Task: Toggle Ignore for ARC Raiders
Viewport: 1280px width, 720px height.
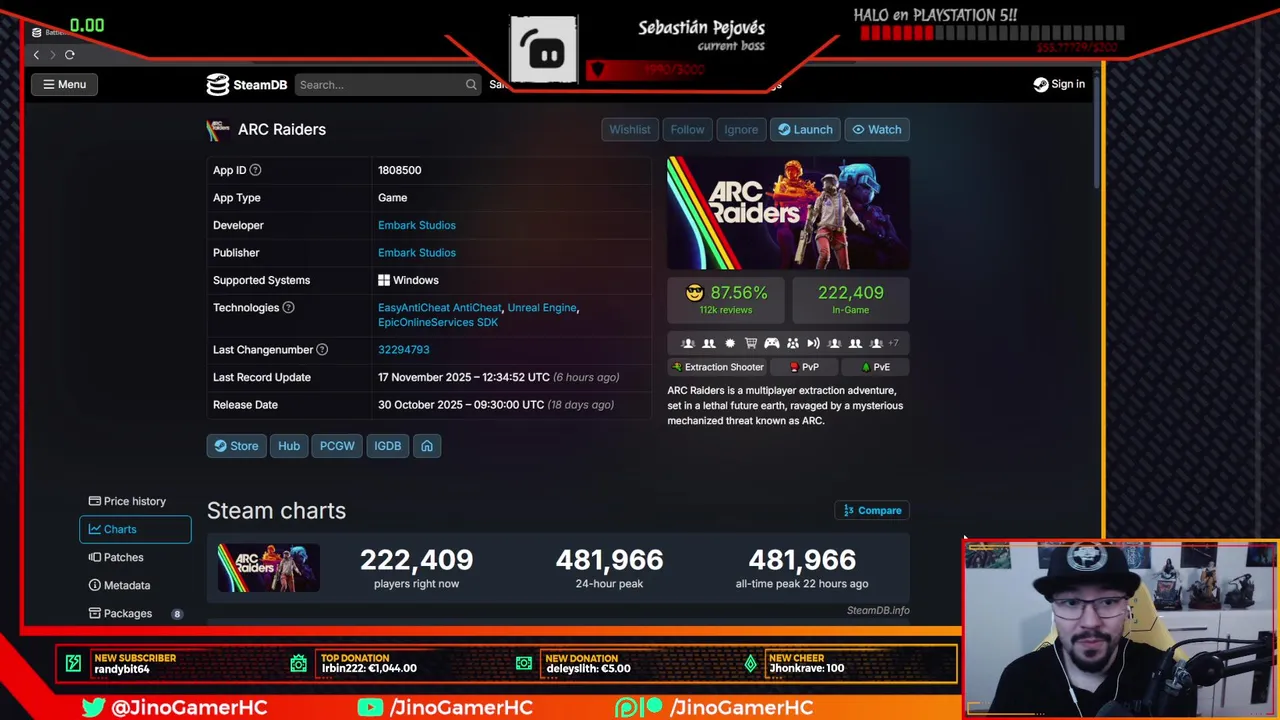Action: [741, 130]
